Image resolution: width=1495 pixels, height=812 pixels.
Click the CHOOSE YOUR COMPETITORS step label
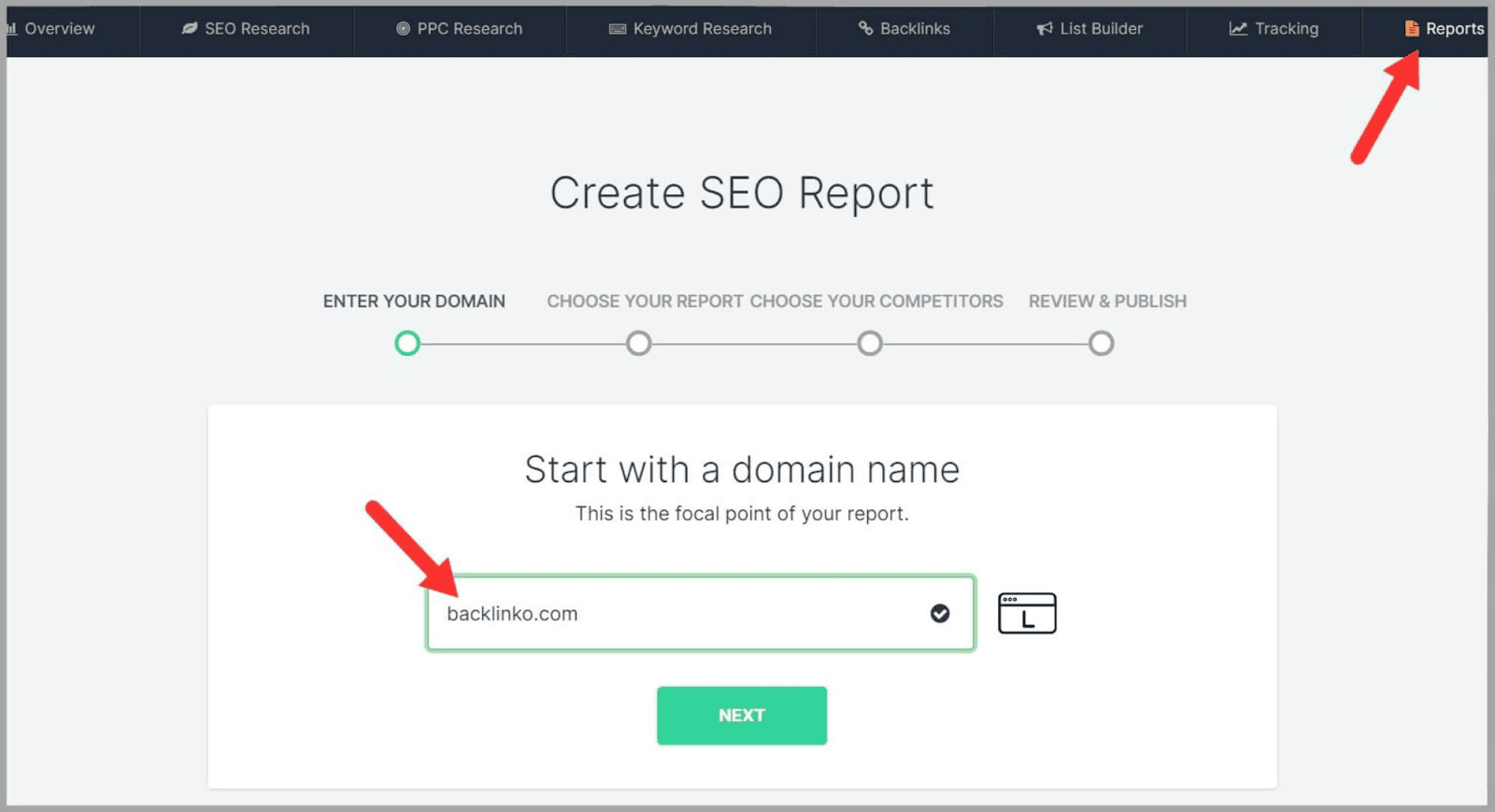pos(876,301)
